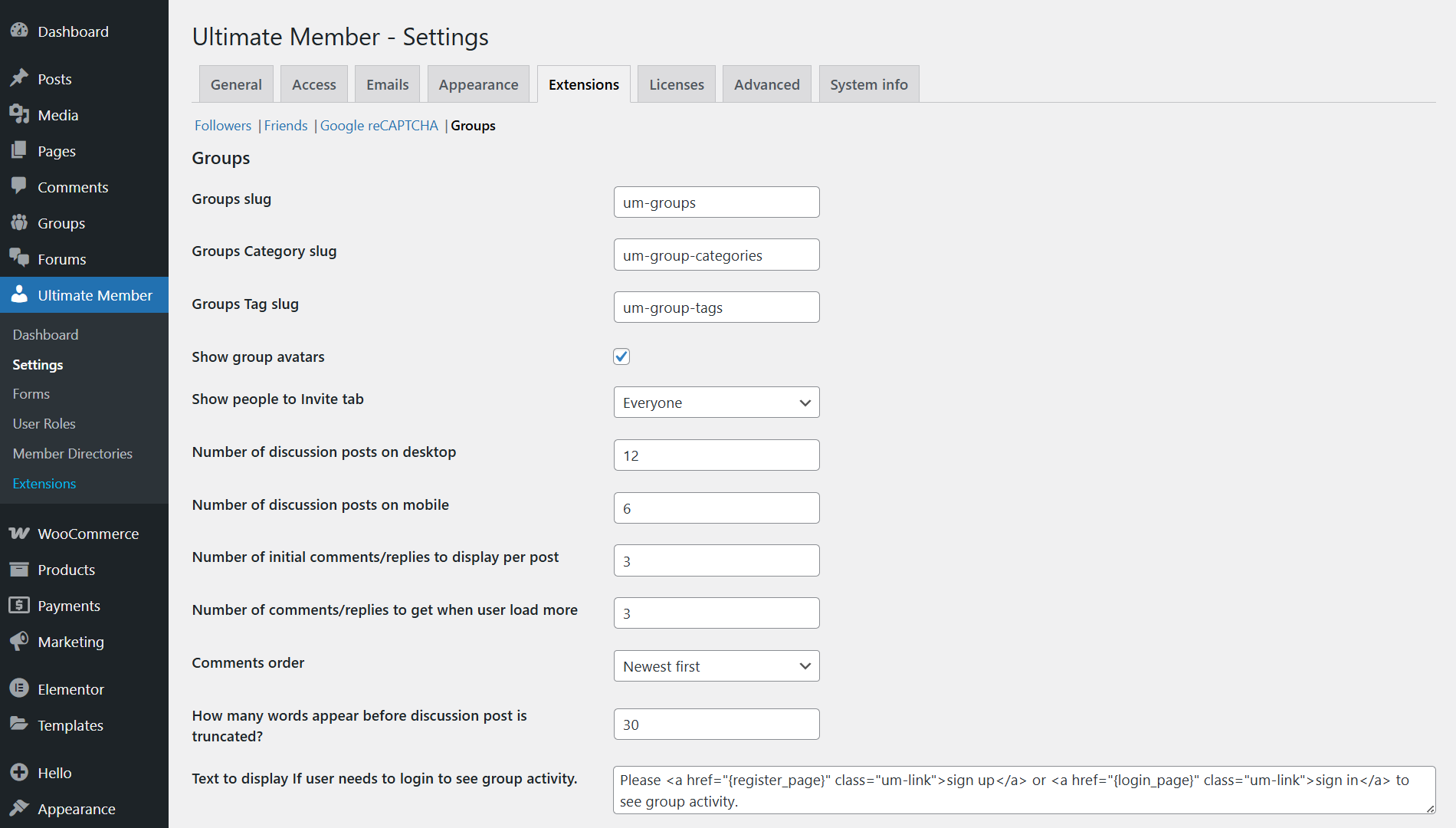
Task: Uncheck the Show group avatars checkbox
Action: (621, 356)
